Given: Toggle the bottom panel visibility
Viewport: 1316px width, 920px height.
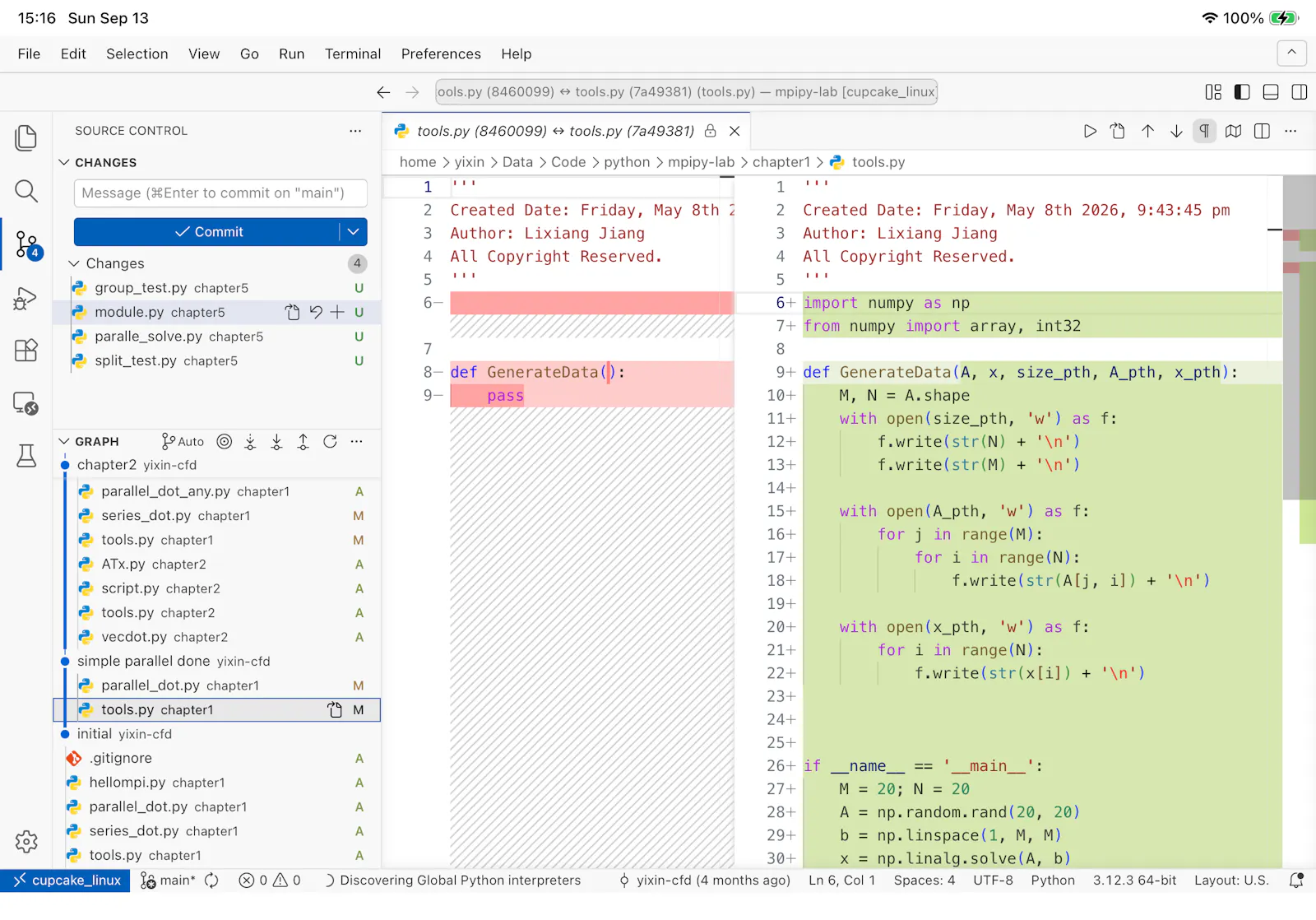Looking at the screenshot, I should pos(1271,92).
